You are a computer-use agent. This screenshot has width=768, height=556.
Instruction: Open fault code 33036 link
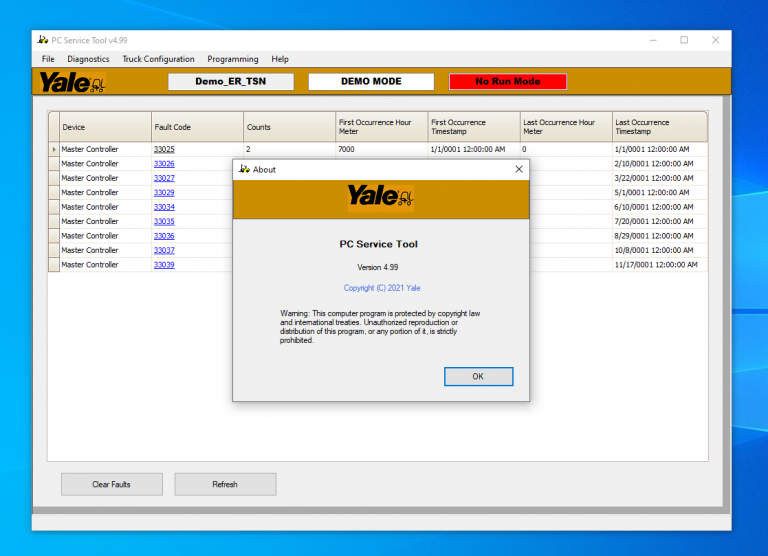pos(164,236)
